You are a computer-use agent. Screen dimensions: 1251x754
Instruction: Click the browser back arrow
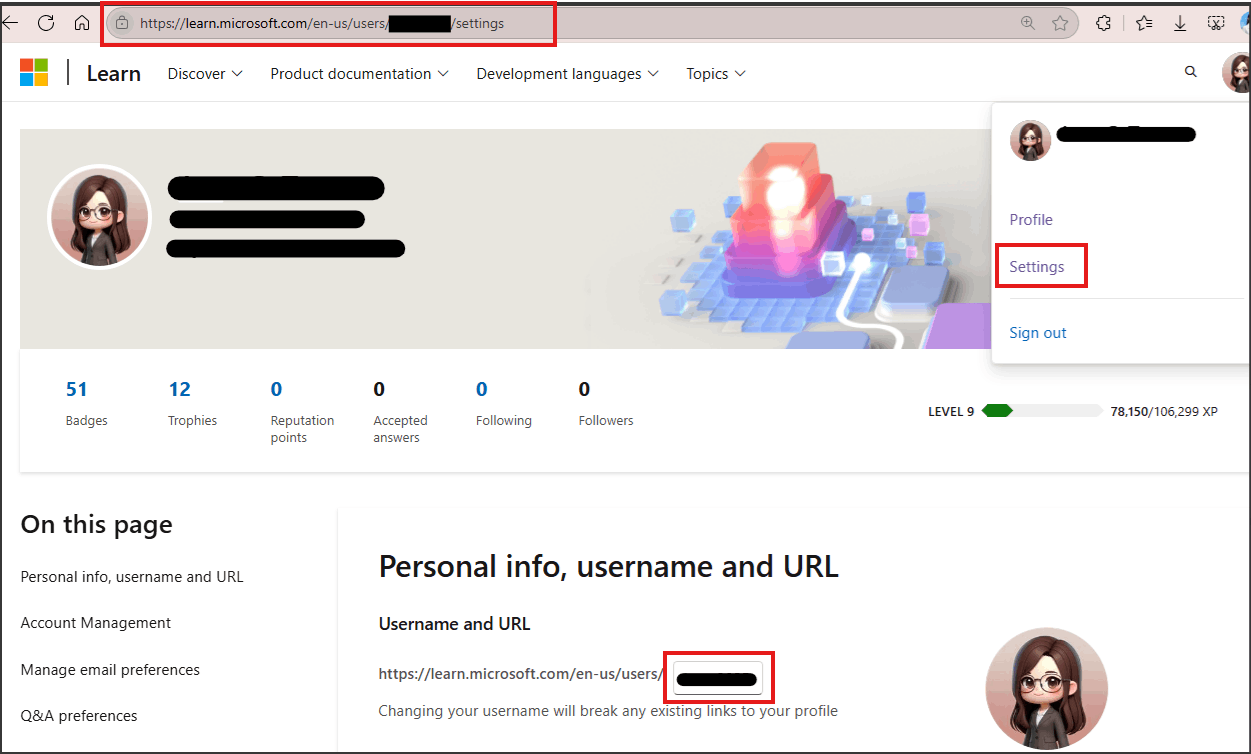(10, 23)
